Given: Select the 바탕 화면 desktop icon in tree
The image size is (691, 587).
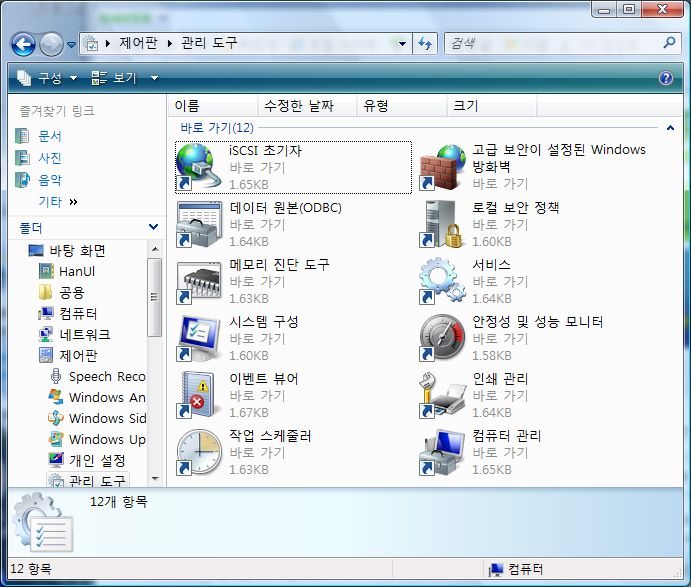Looking at the screenshot, I should pyautogui.click(x=36, y=250).
